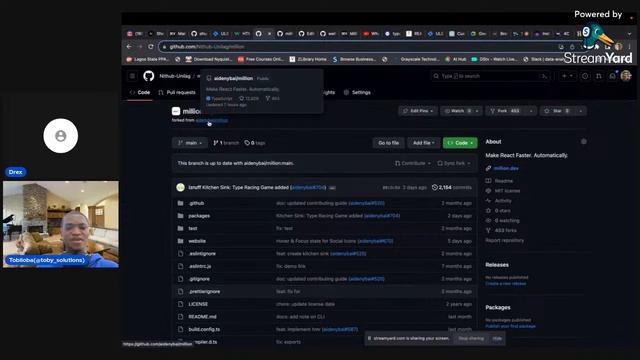Click the .github folder icon
Viewport: 640px width, 360px height.
tap(180, 203)
